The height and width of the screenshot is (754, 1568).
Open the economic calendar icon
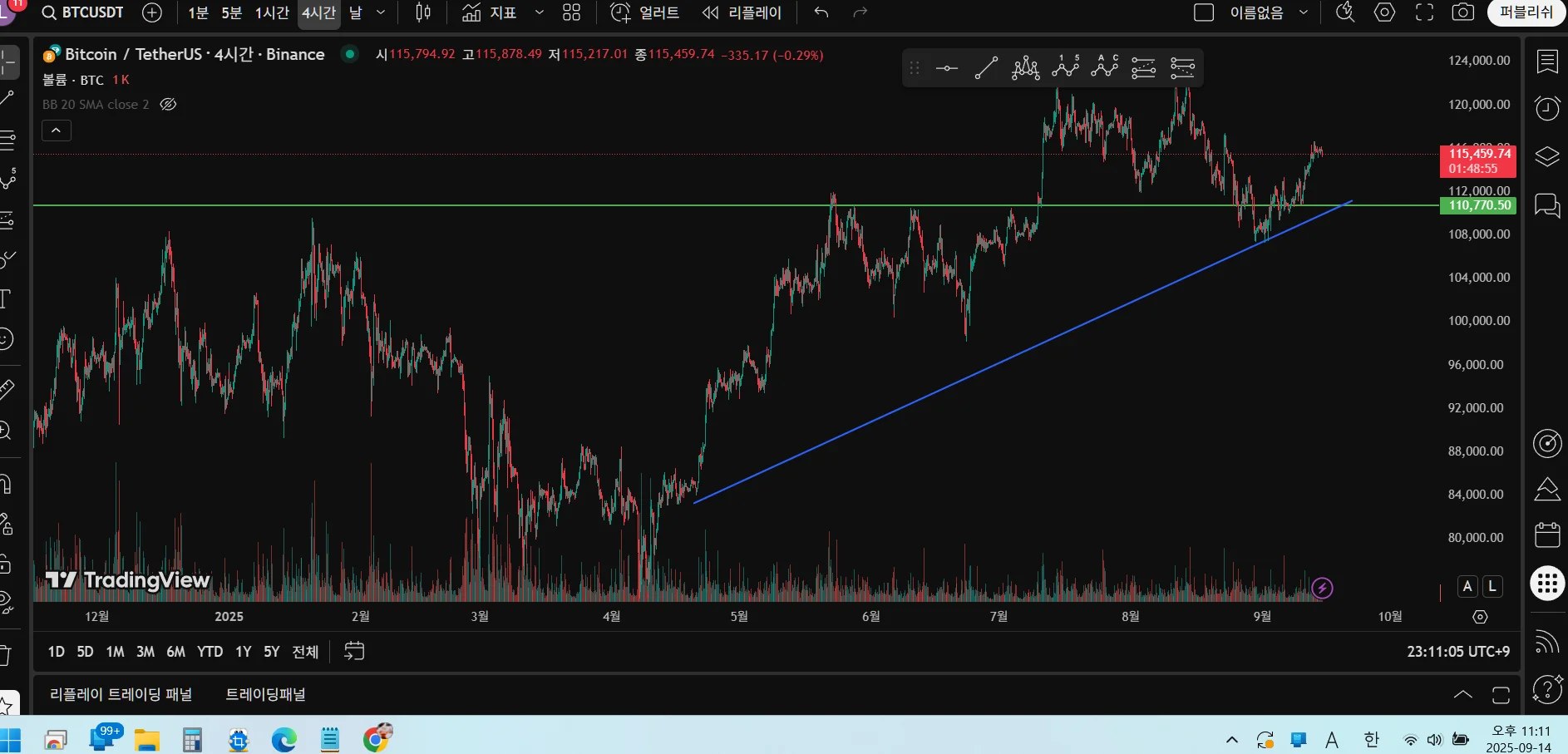[x=1547, y=535]
